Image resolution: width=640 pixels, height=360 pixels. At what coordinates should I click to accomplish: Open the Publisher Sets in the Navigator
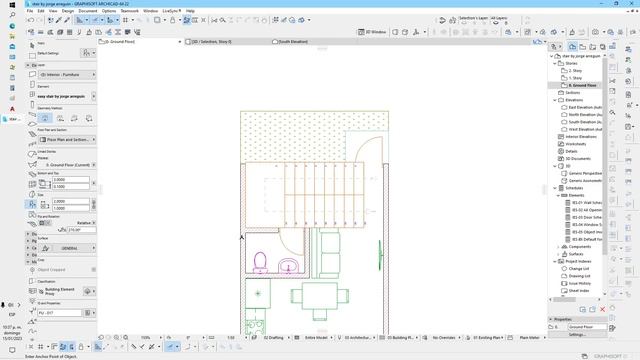(602, 47)
